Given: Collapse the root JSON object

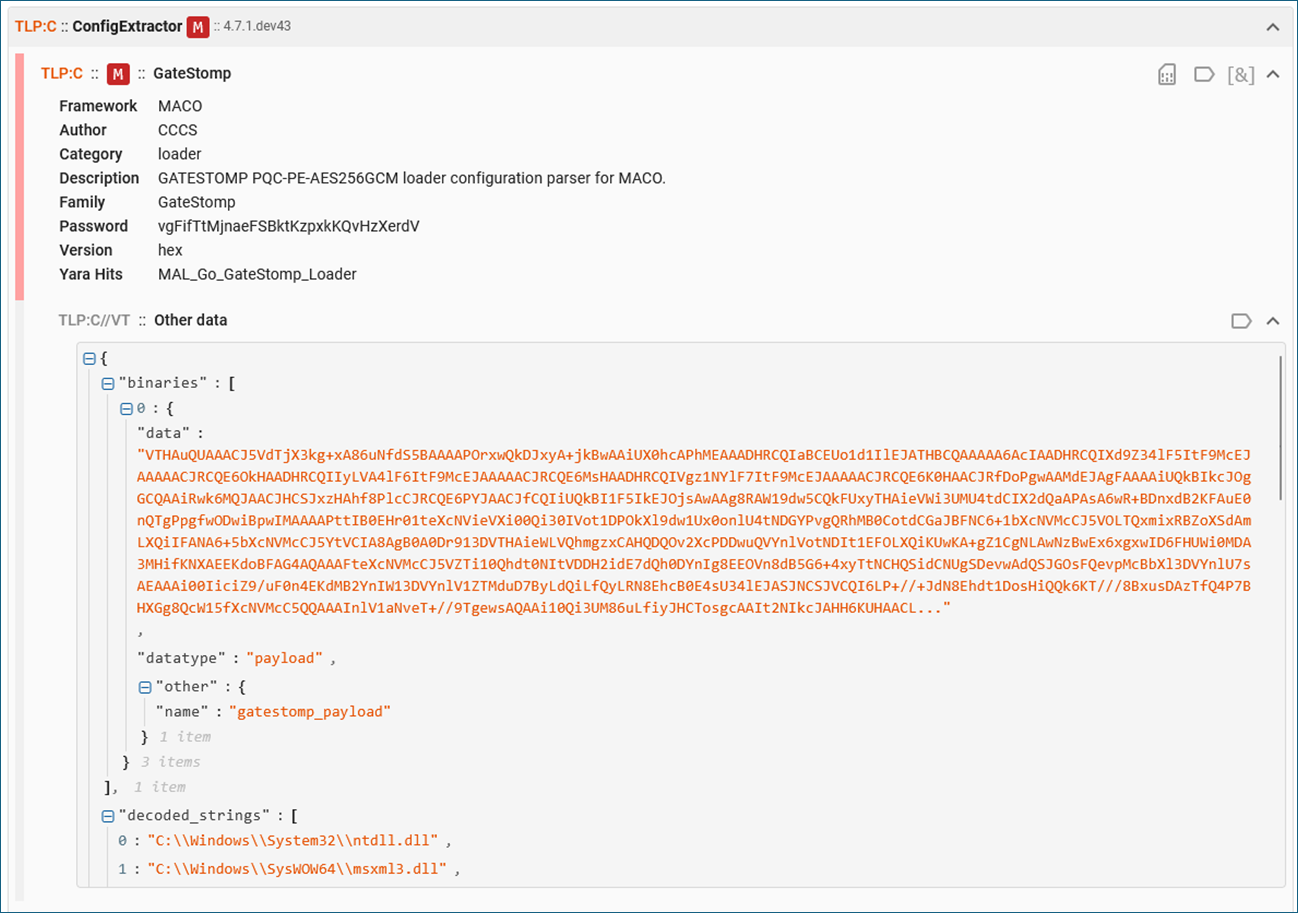Looking at the screenshot, I should tap(89, 358).
